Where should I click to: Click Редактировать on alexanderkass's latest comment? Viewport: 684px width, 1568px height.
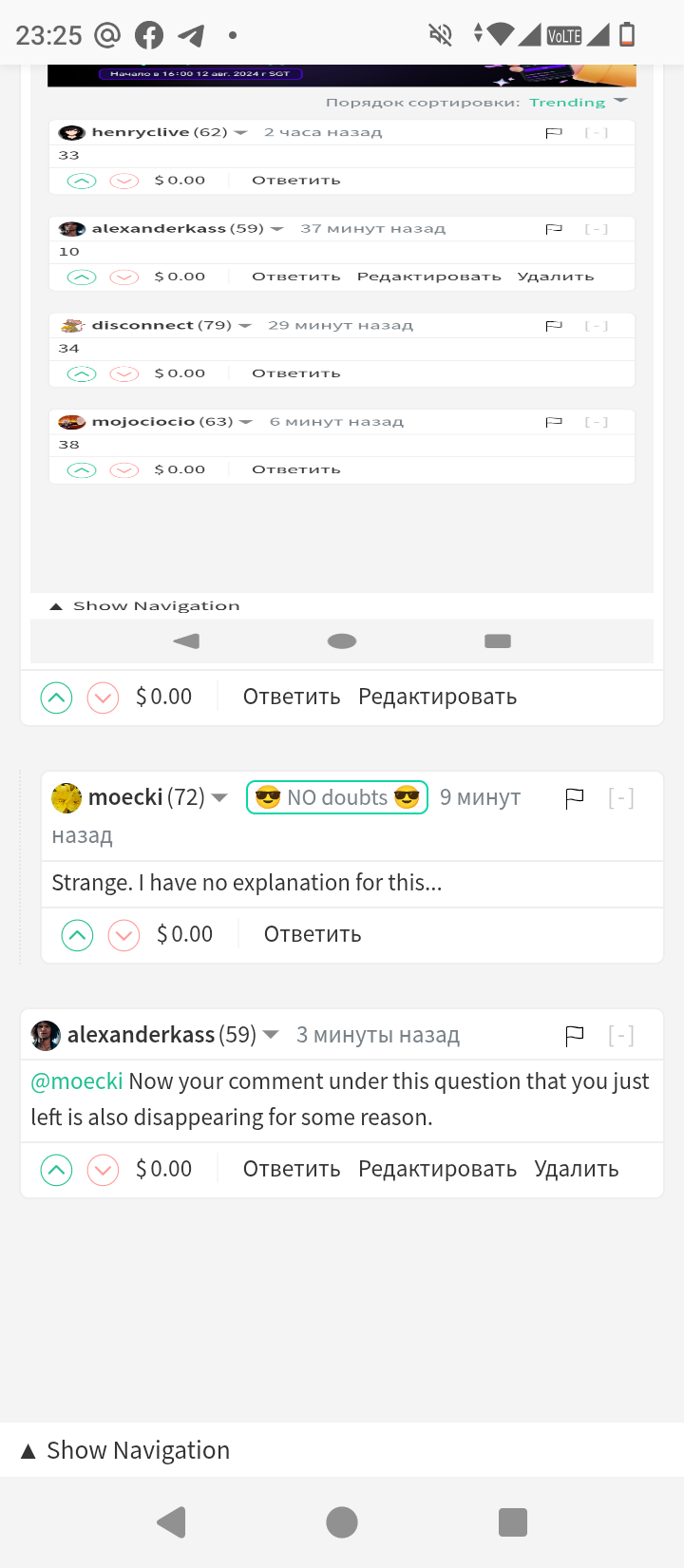(437, 1169)
